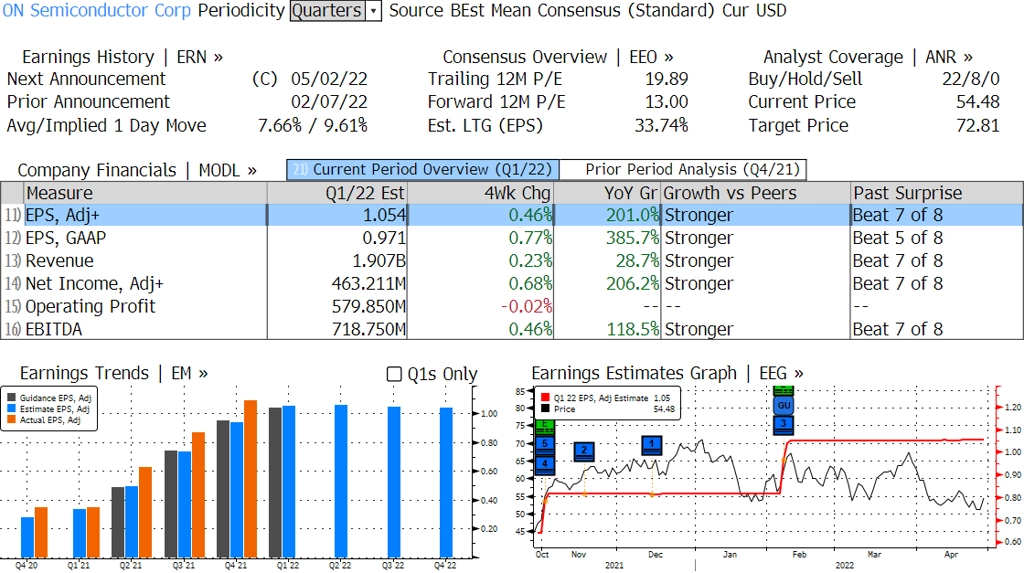Viewport: 1024px width, 573px height.
Task: Click event marker numbered 4 near October
Action: point(545,465)
